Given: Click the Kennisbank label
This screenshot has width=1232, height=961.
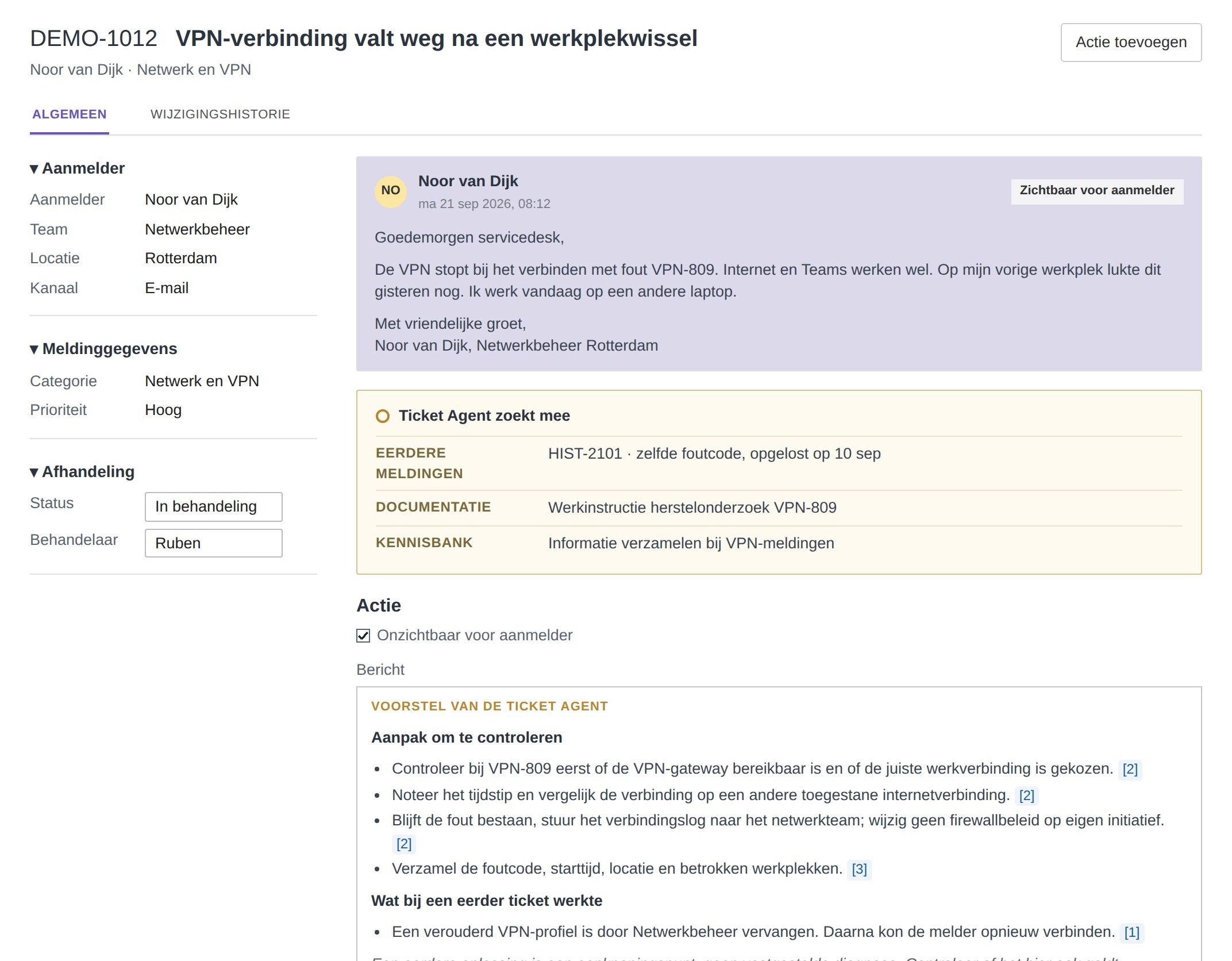Looking at the screenshot, I should (x=424, y=543).
